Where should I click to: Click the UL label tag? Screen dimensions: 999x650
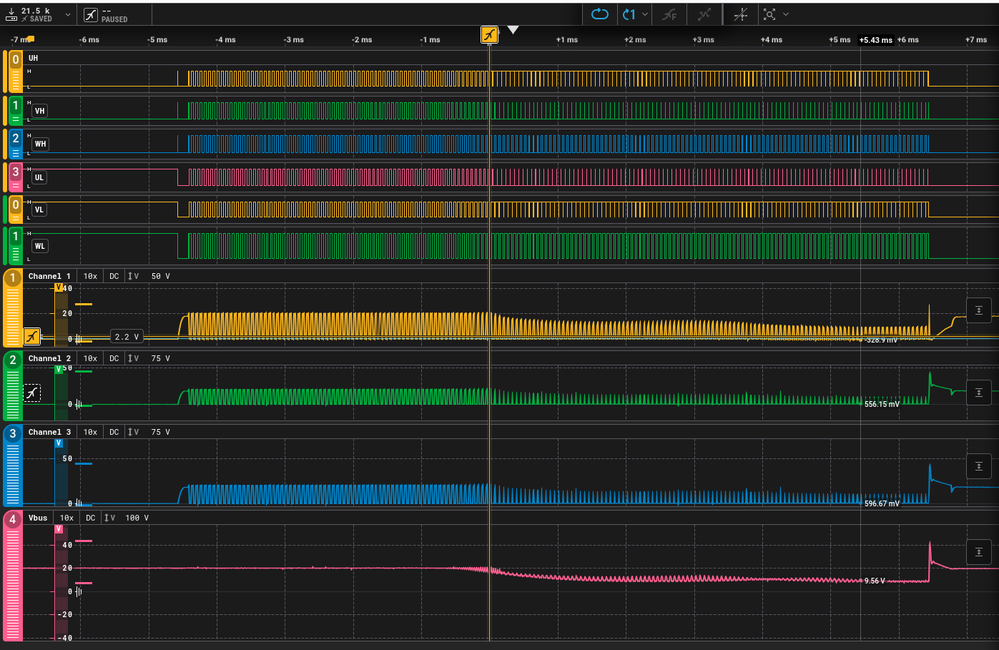[x=40, y=177]
